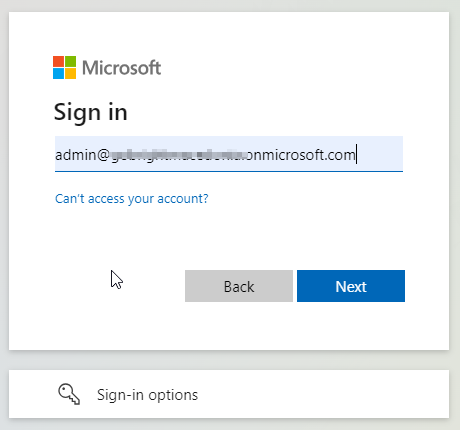460x430 pixels.
Task: Click the blue square in Microsoft logo
Action: coord(58,73)
